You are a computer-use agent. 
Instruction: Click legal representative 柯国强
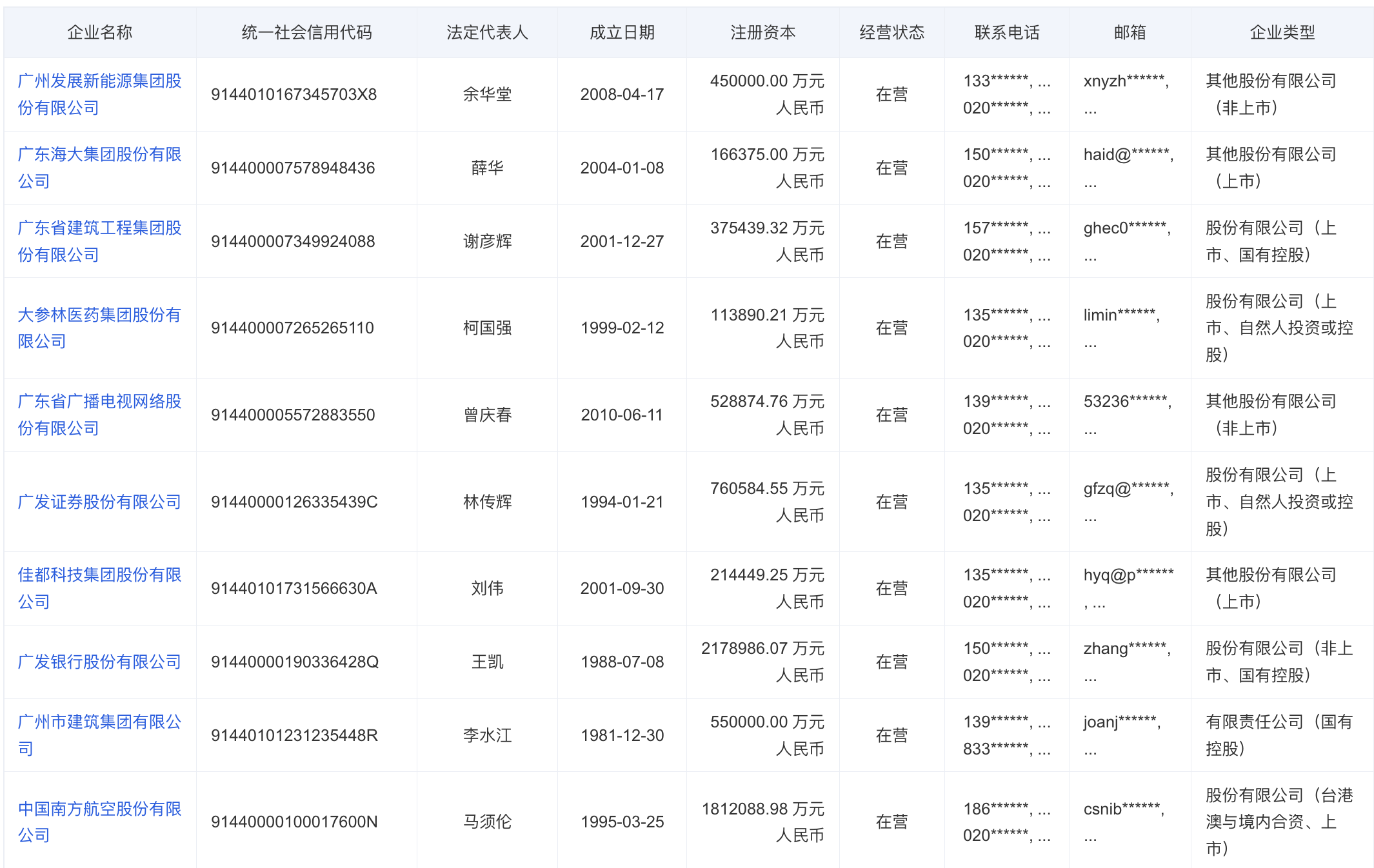487,328
